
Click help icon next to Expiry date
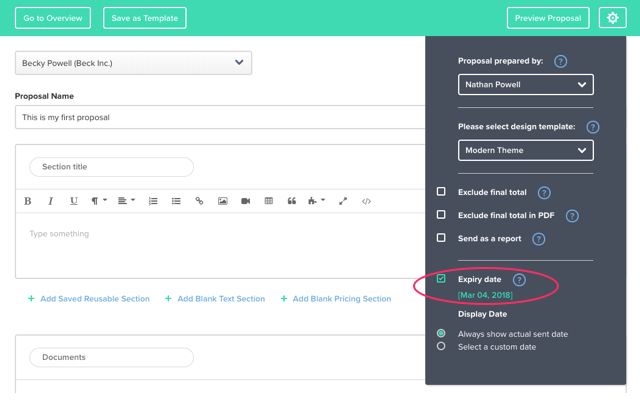519,280
